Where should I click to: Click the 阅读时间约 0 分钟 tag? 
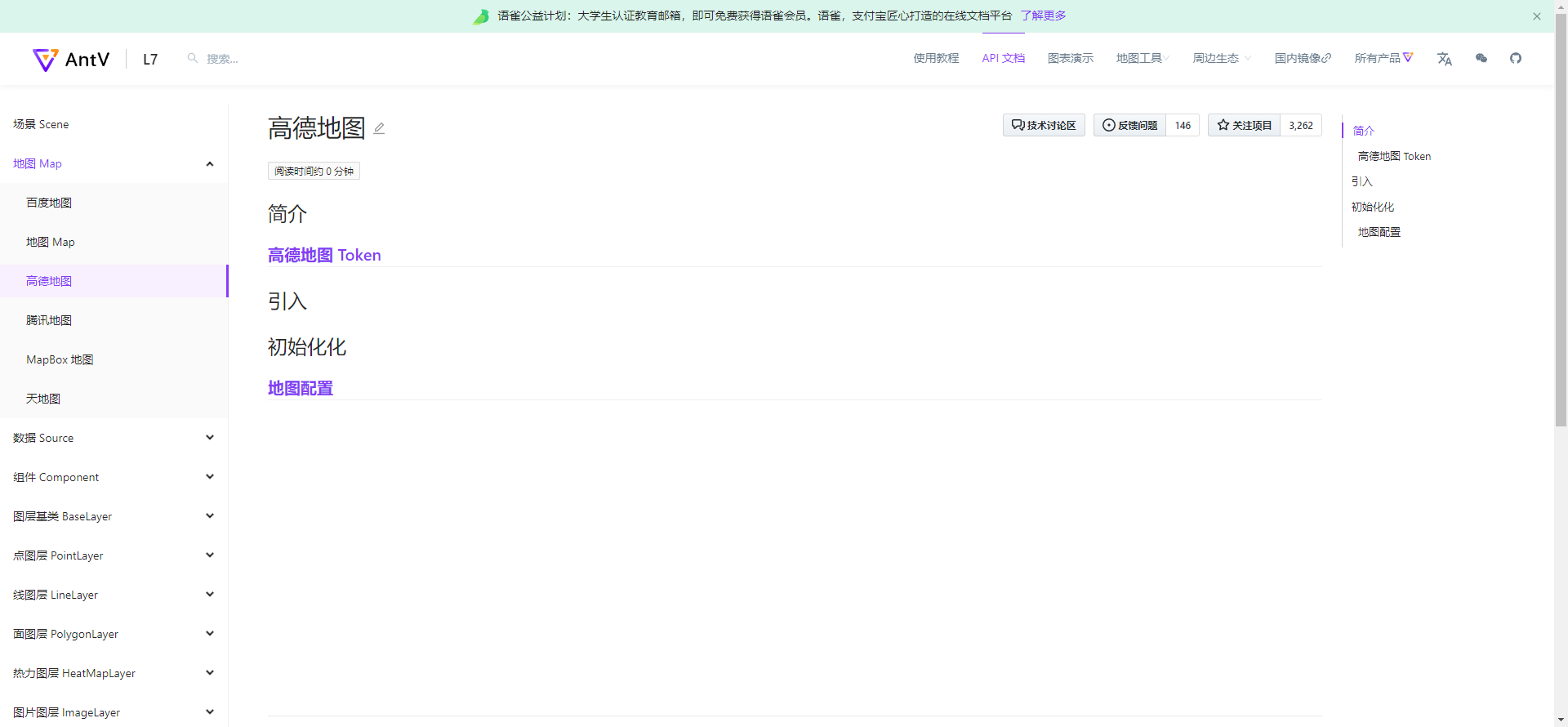click(314, 171)
